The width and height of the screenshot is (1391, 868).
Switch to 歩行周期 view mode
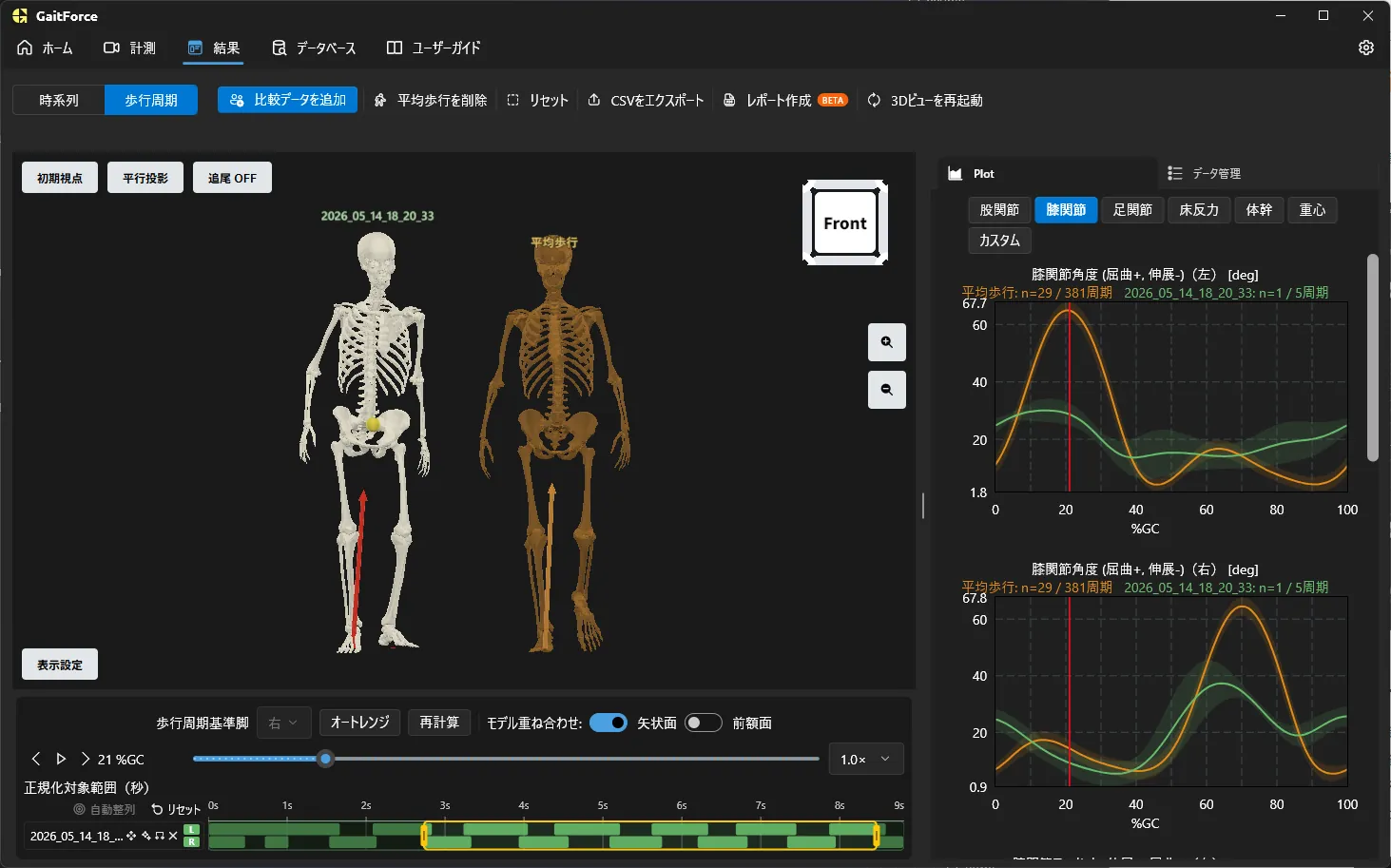coord(151,100)
